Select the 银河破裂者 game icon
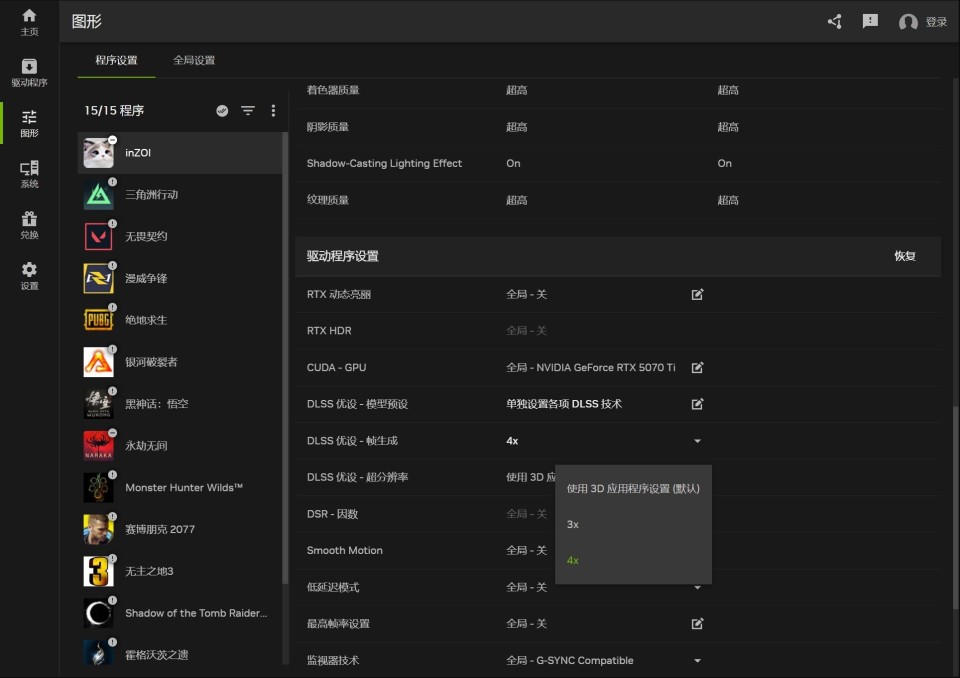 (99, 362)
